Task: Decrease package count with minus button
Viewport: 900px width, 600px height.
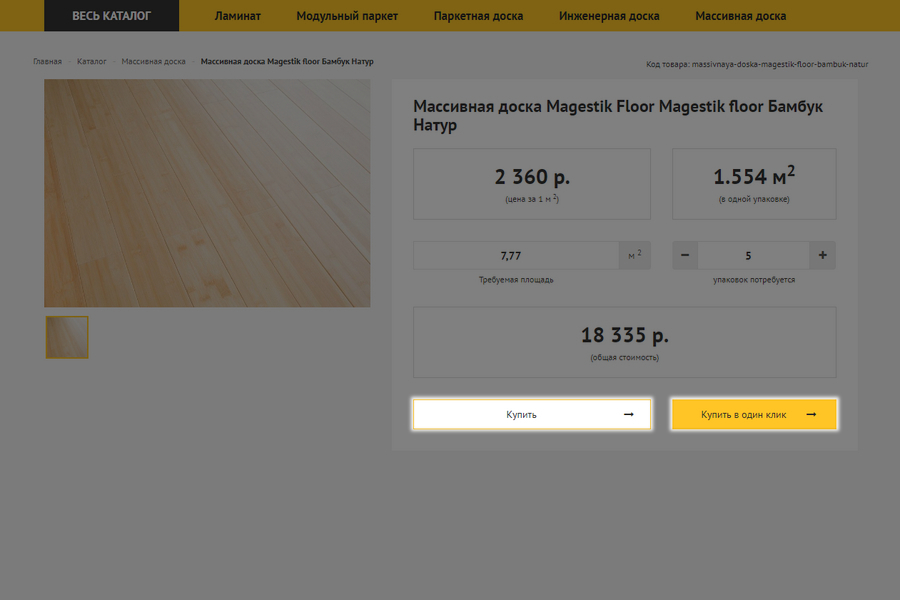Action: [x=685, y=255]
